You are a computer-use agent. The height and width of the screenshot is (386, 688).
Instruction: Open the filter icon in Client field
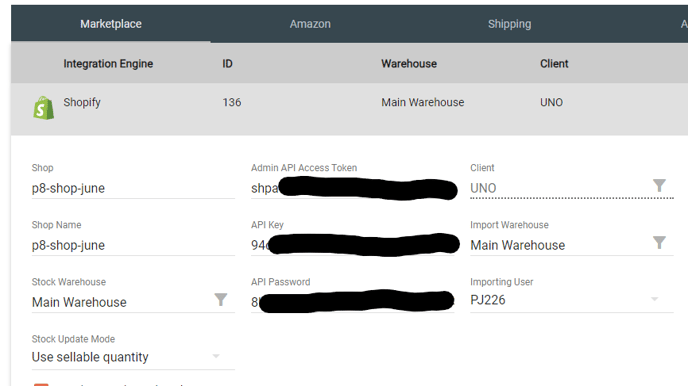[659, 186]
